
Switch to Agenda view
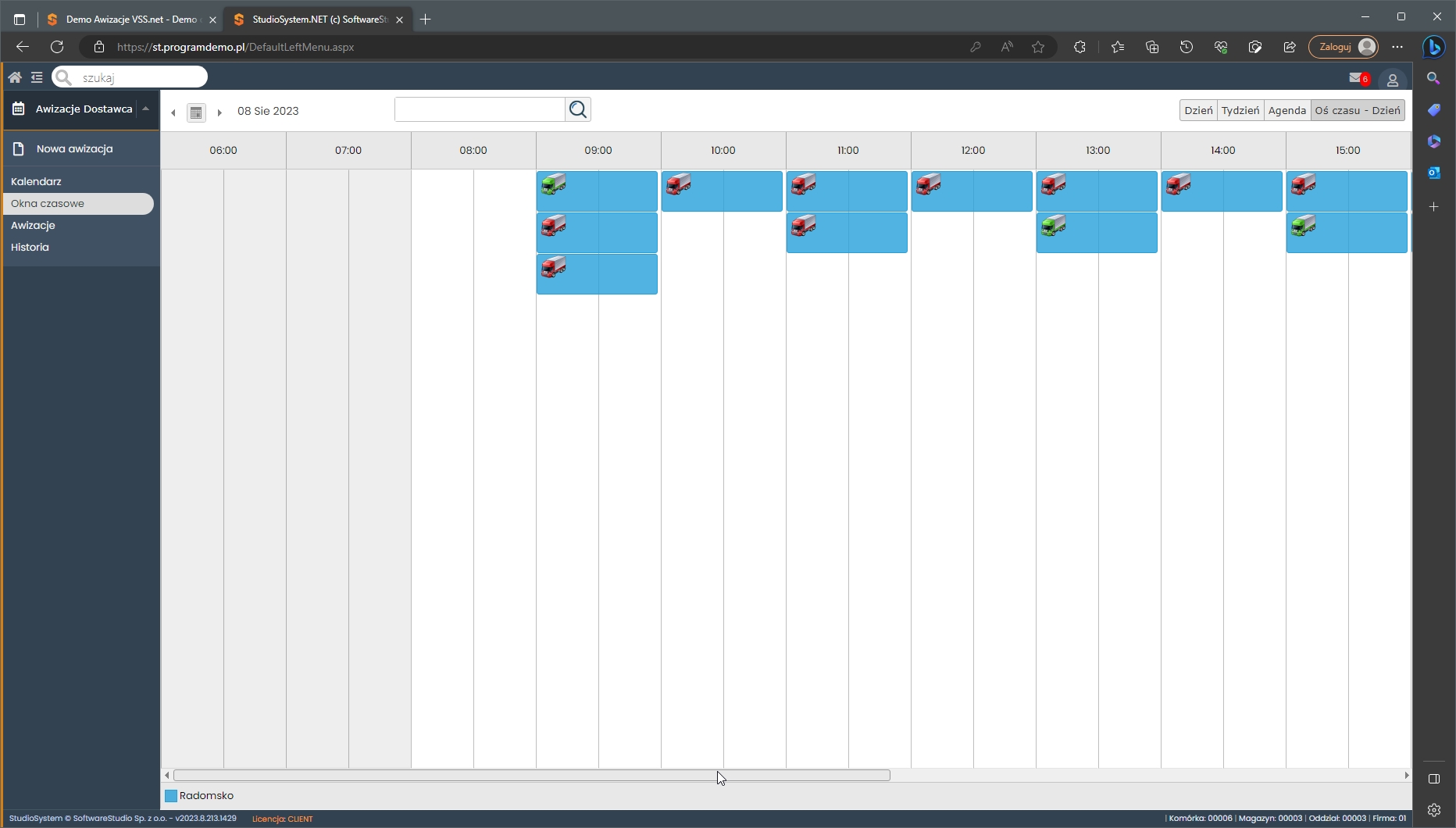[1286, 110]
